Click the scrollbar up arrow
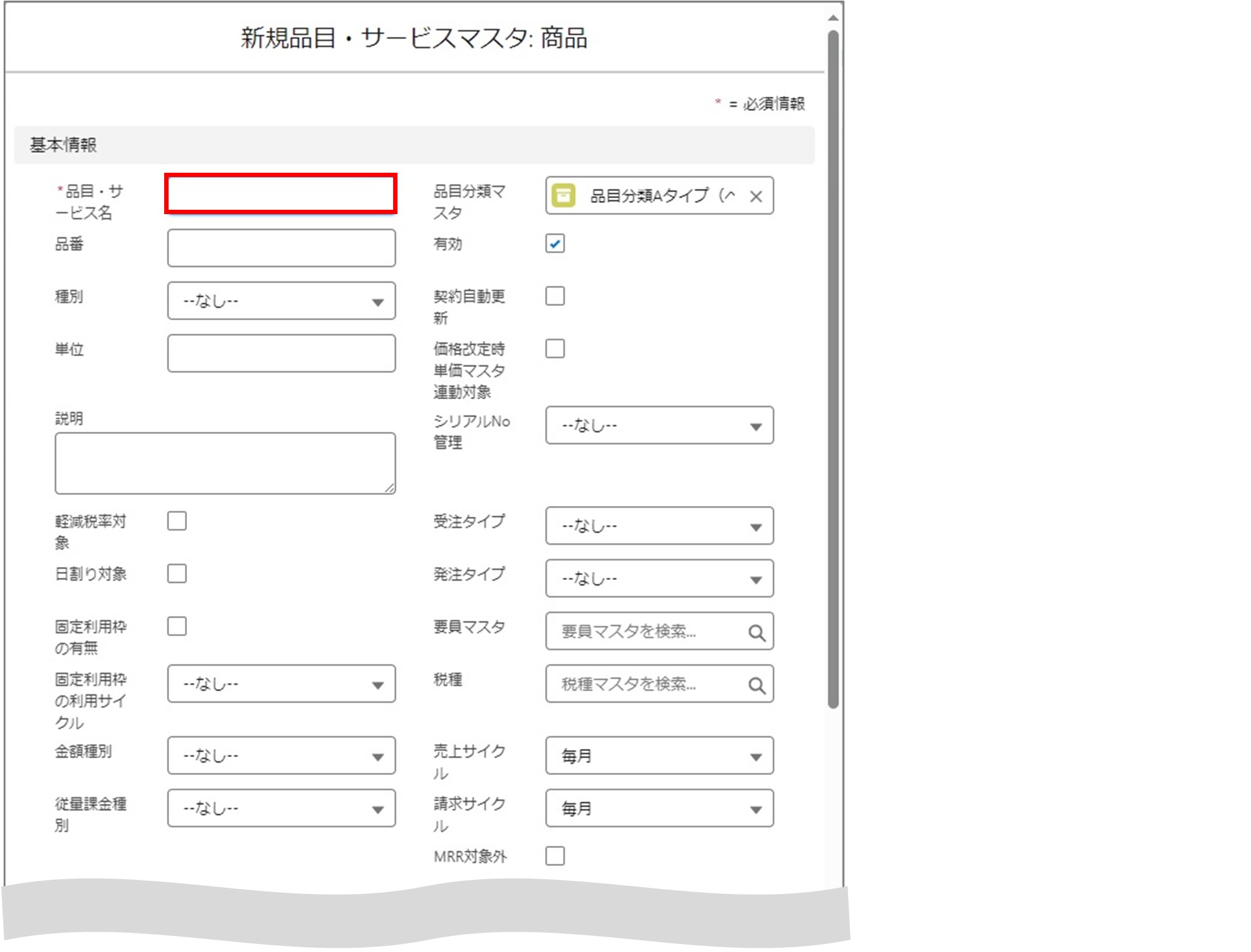Image resolution: width=1251 pixels, height=952 pixels. (x=833, y=19)
